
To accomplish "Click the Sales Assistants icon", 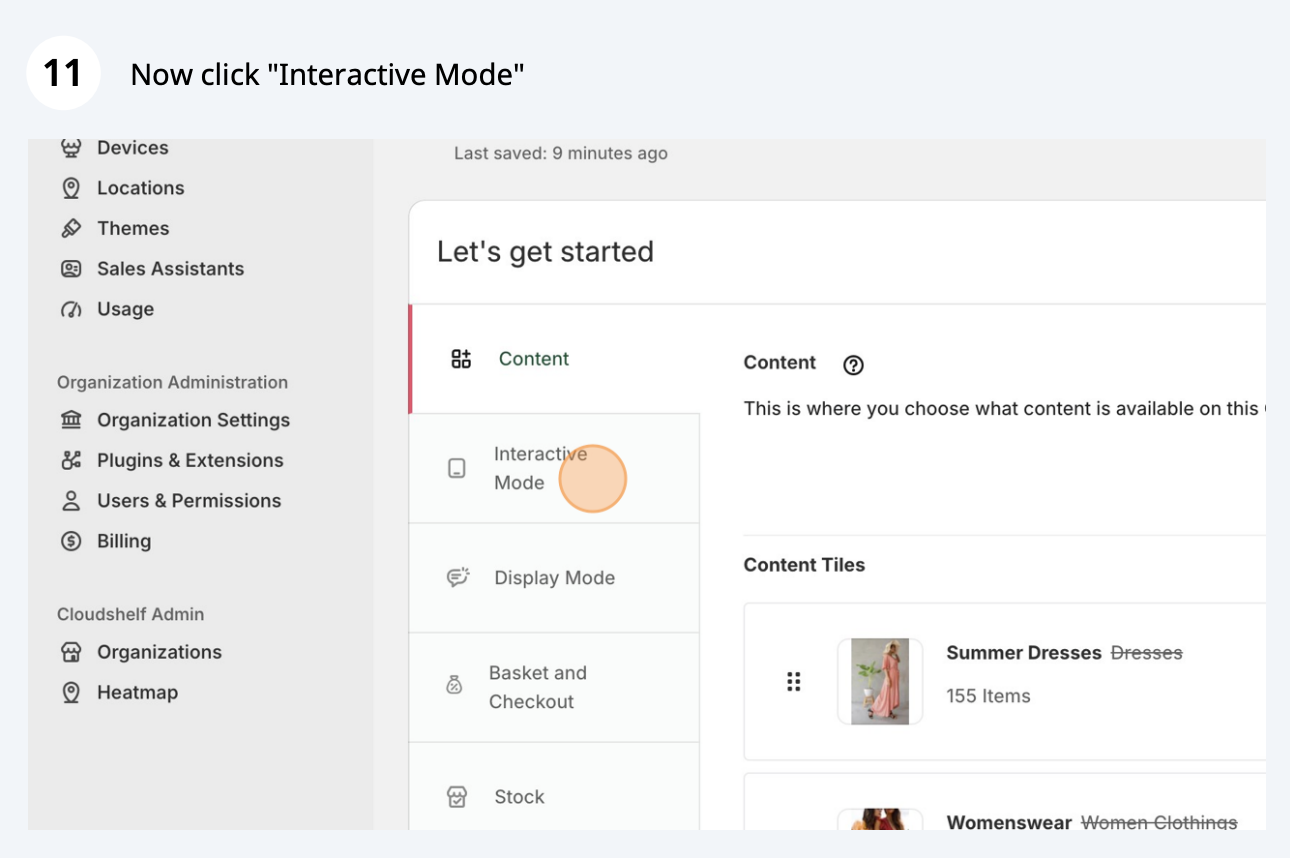I will [x=71, y=269].
